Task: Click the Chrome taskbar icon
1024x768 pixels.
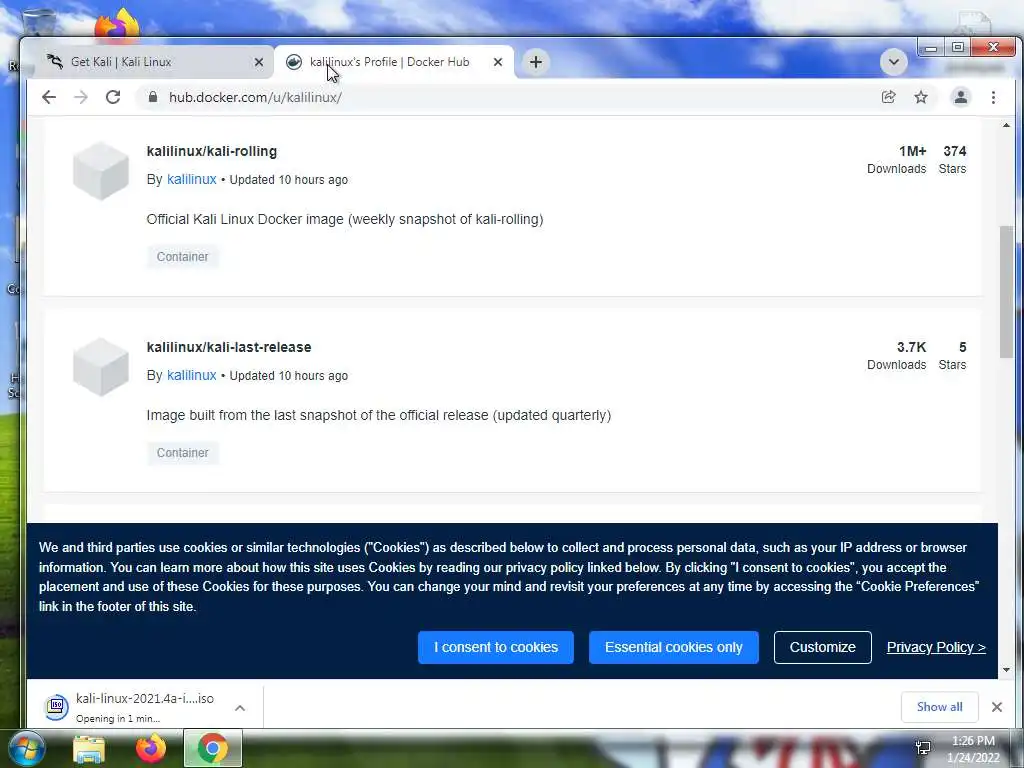Action: 212,748
